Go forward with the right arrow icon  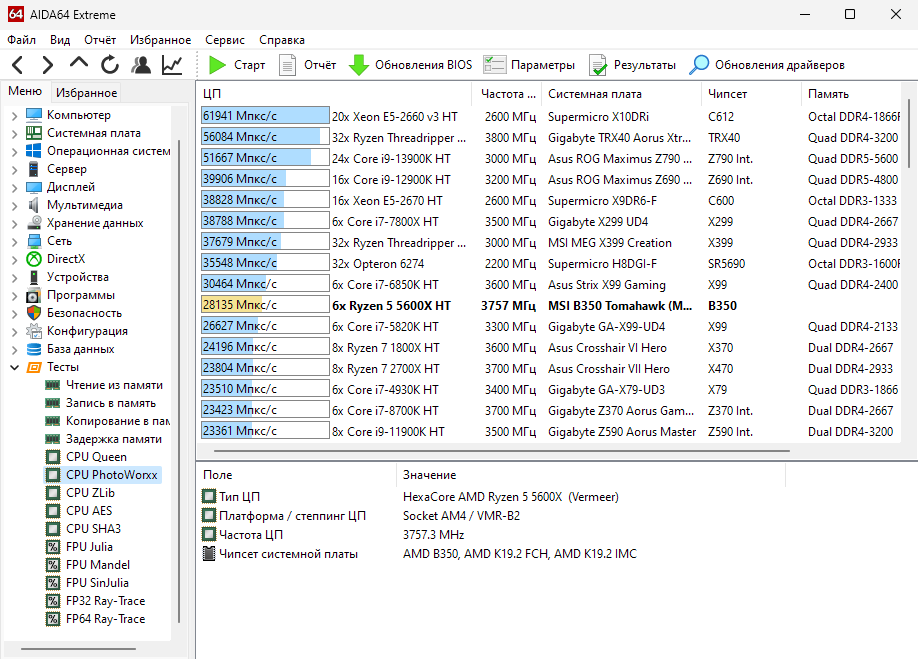[x=48, y=64]
